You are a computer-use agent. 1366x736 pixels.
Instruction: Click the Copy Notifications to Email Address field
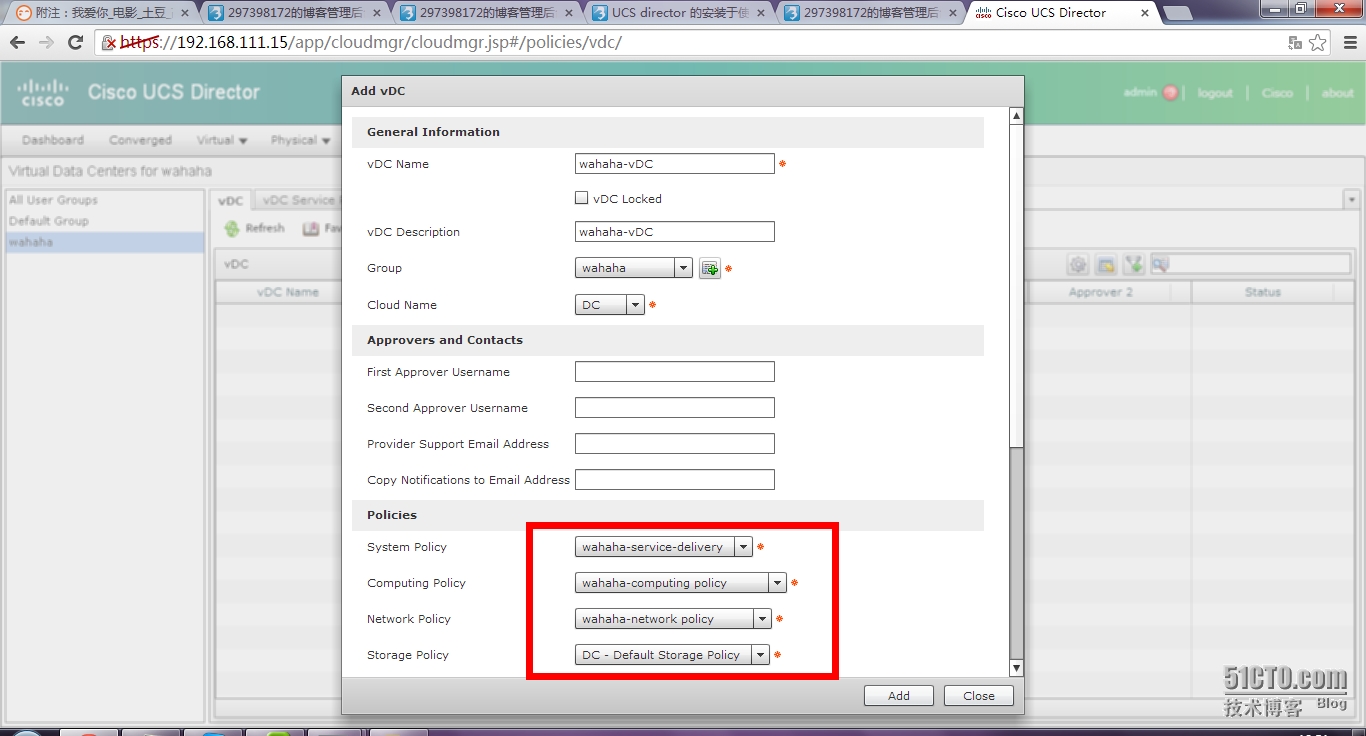coord(675,480)
